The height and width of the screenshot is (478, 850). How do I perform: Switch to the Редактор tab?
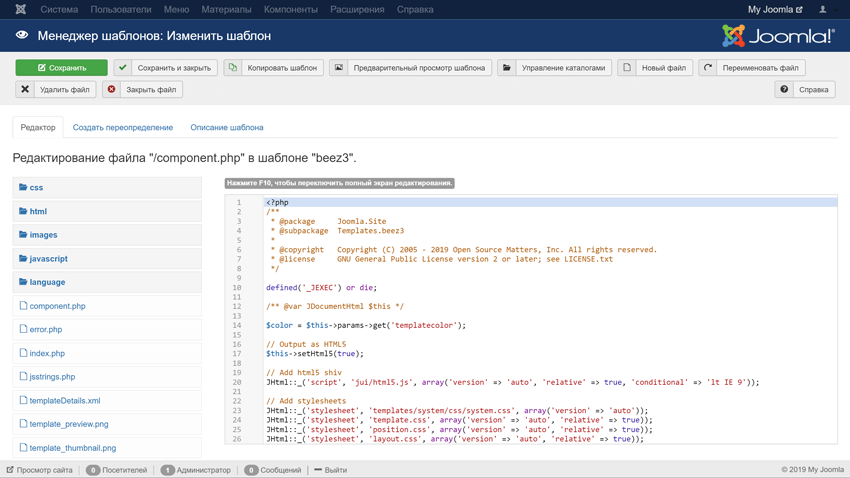38,127
